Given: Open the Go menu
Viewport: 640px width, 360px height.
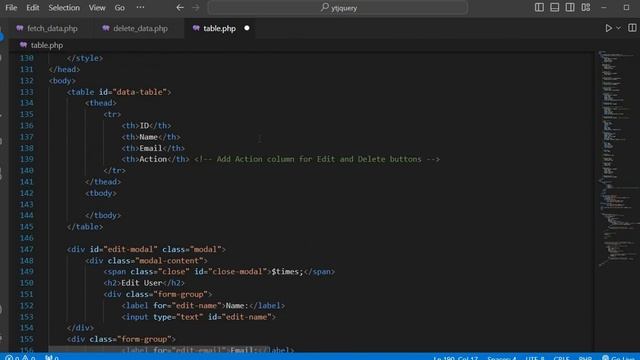Looking at the screenshot, I should click(120, 8).
